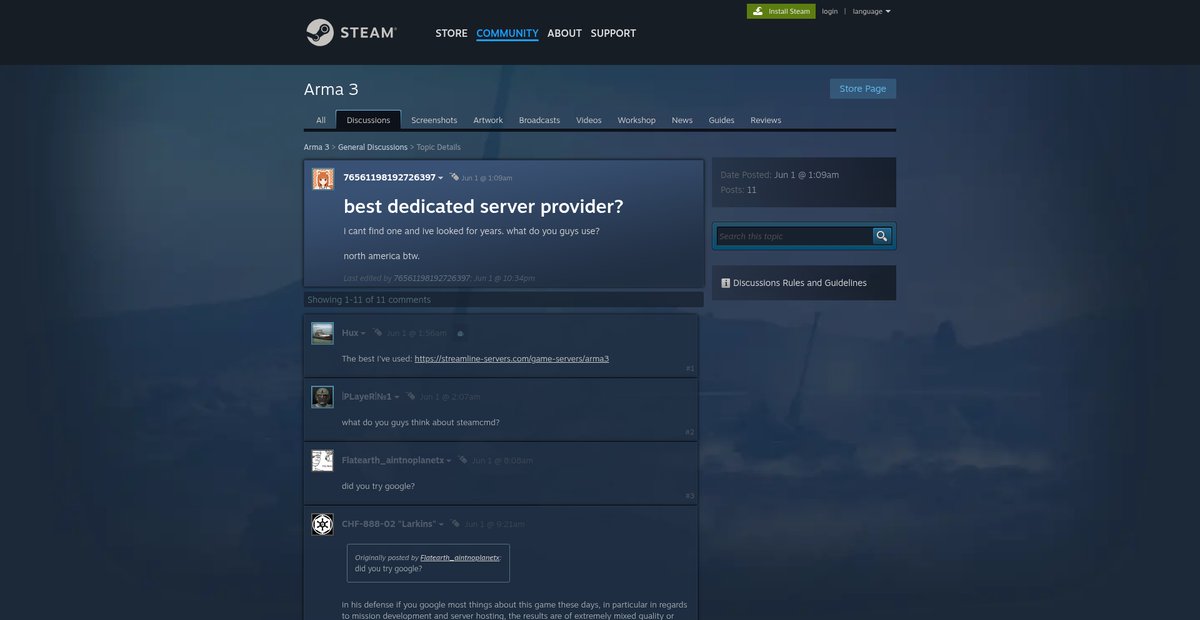Click the login link
The height and width of the screenshot is (620, 1200).
click(830, 11)
